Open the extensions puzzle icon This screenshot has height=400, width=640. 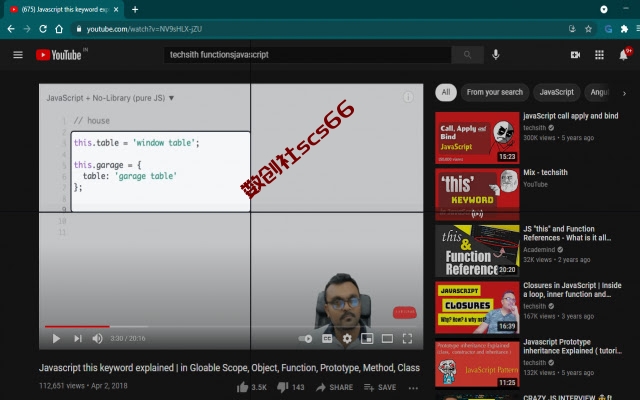(x=624, y=29)
